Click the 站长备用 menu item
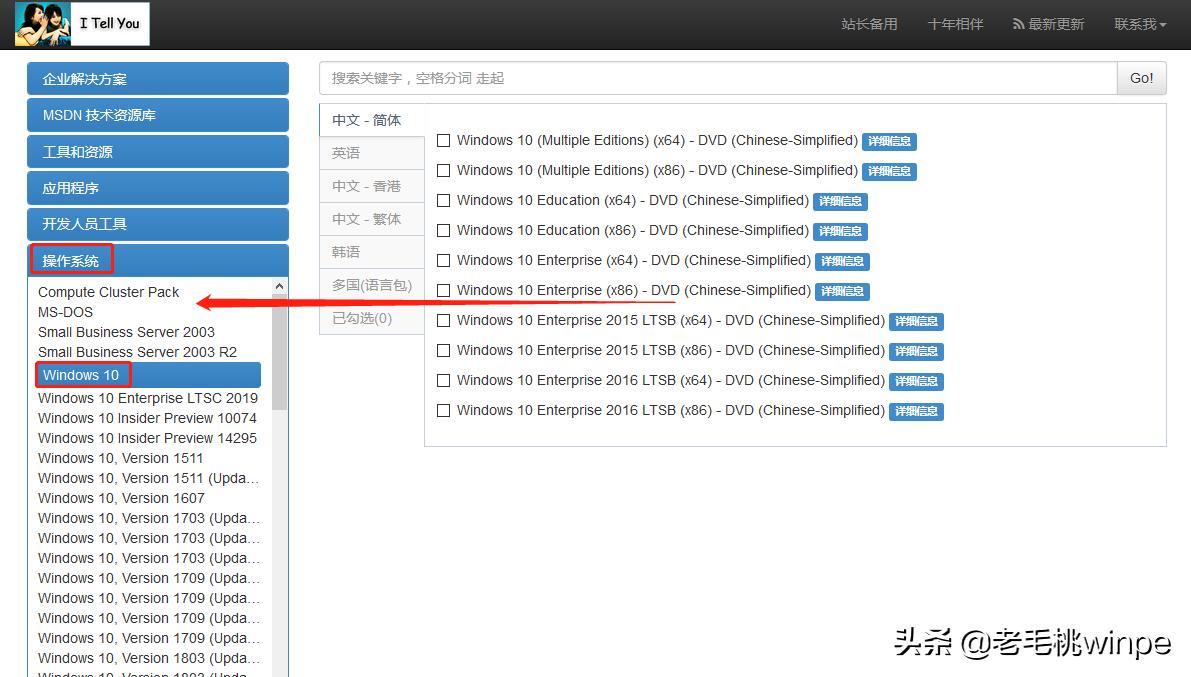1191x677 pixels. (869, 23)
